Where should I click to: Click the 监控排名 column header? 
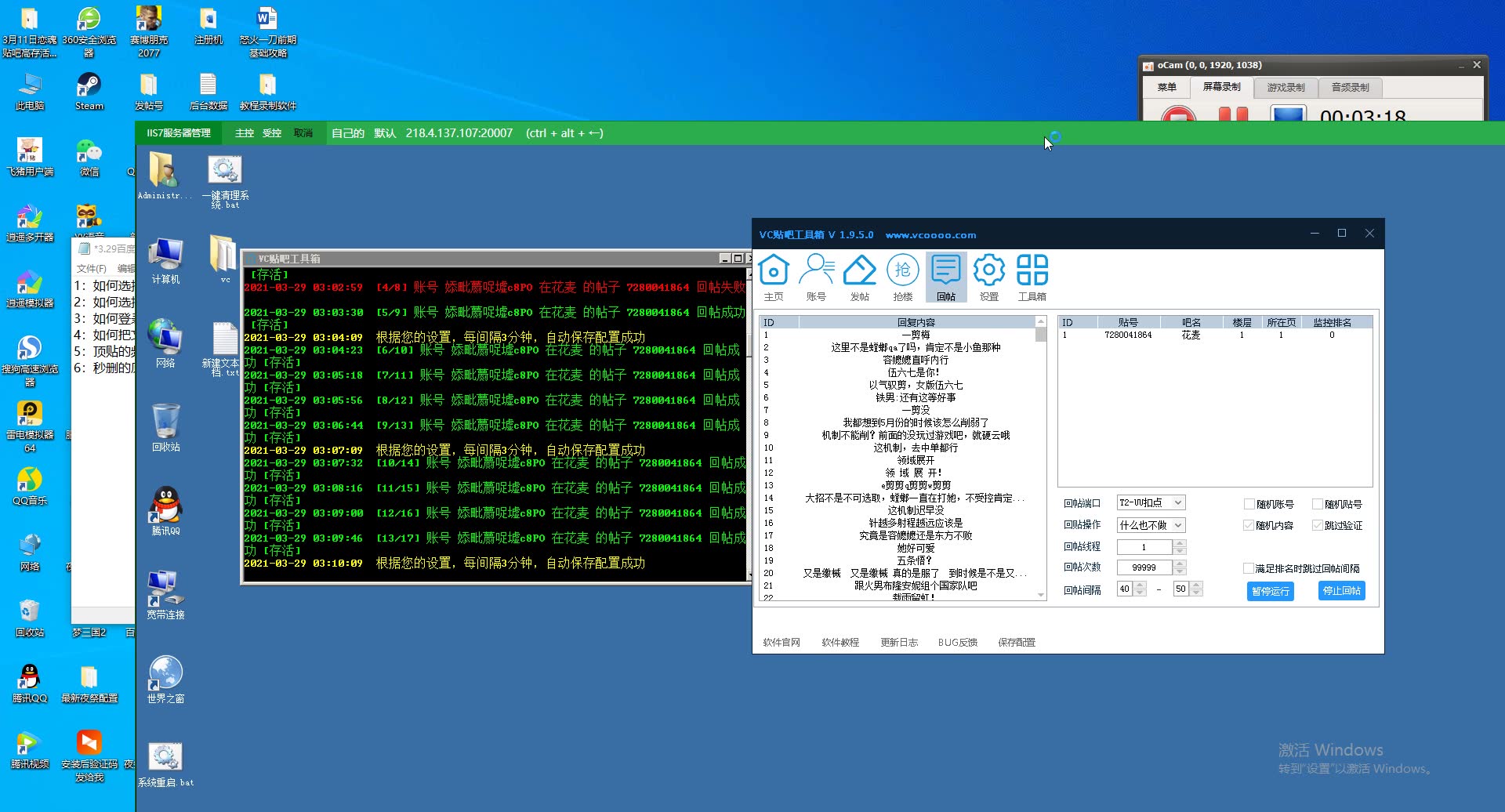point(1332,322)
